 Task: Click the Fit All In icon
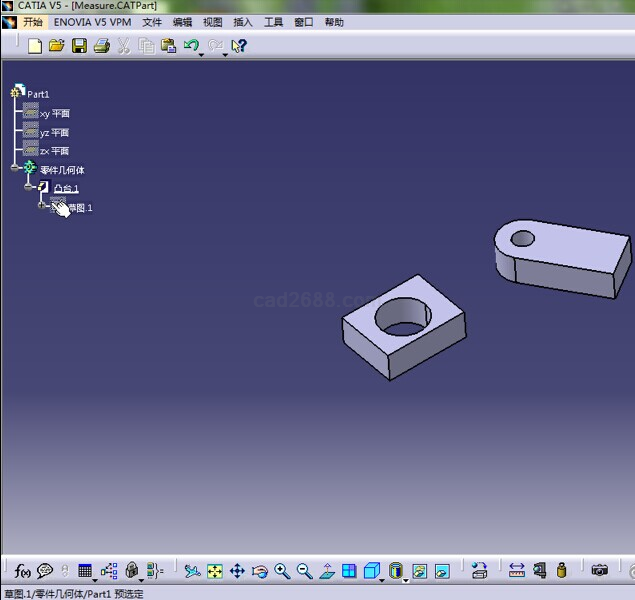click(215, 571)
